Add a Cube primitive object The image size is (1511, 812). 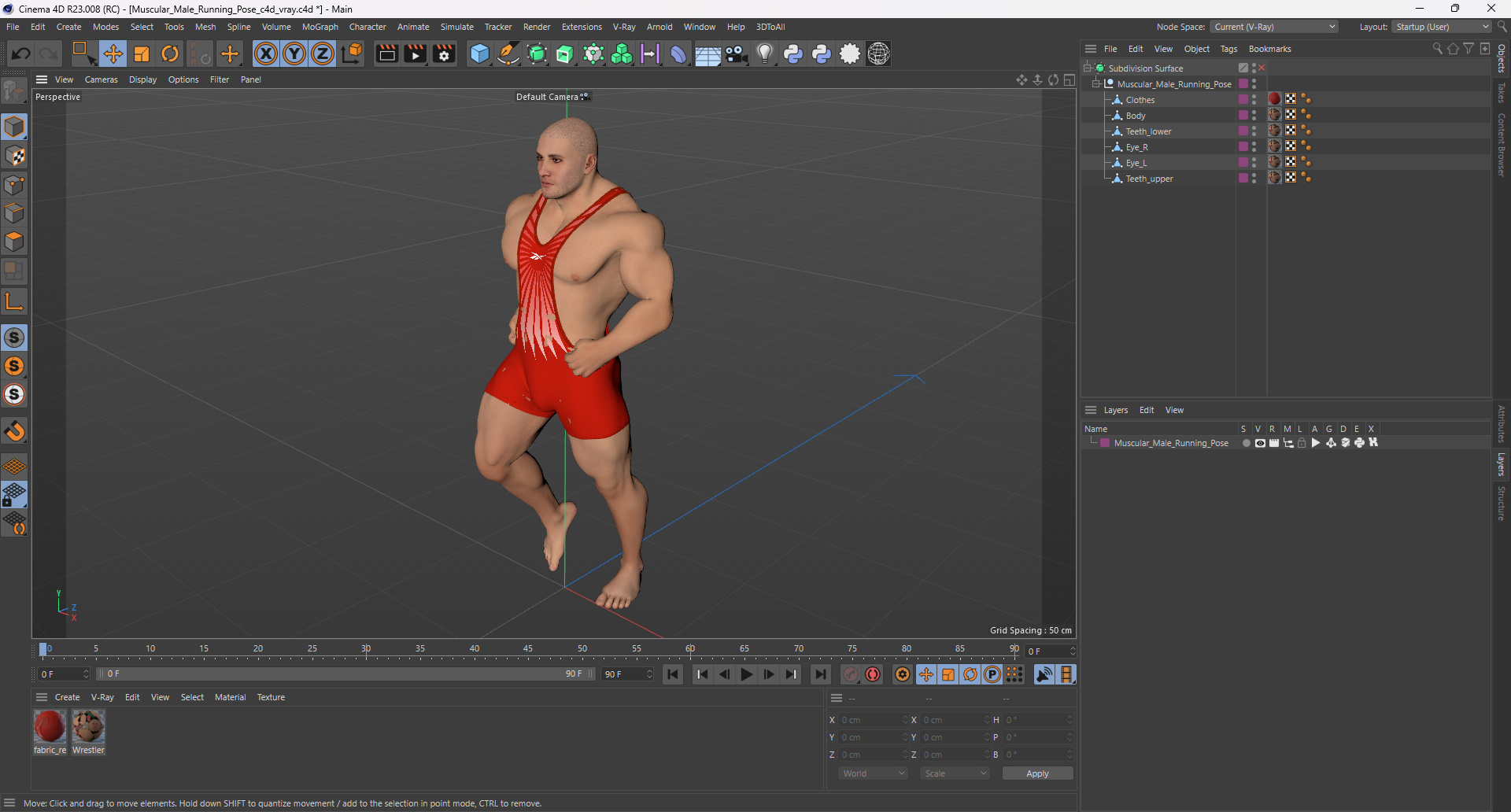[x=479, y=54]
